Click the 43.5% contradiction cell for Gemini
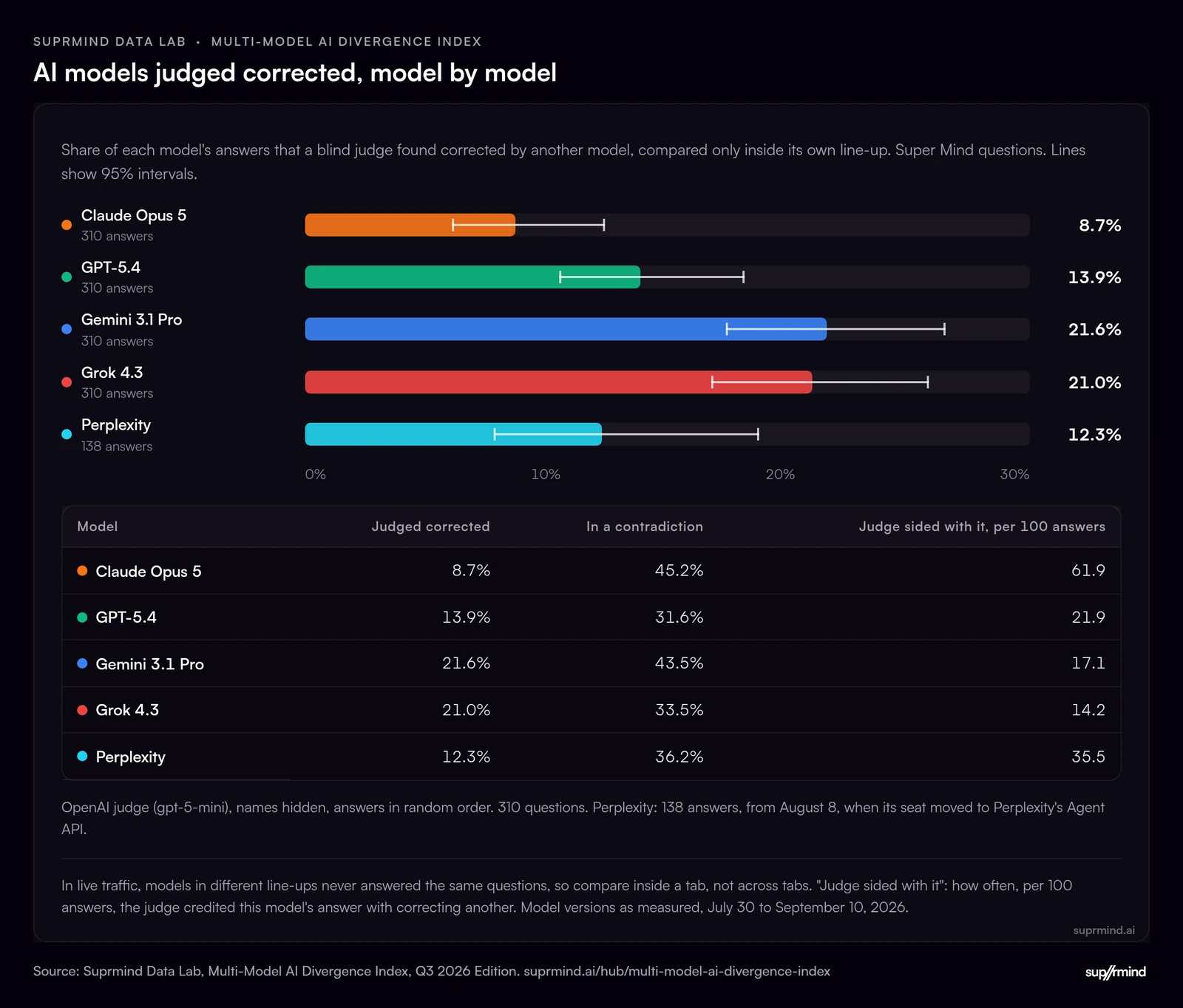 pos(679,663)
